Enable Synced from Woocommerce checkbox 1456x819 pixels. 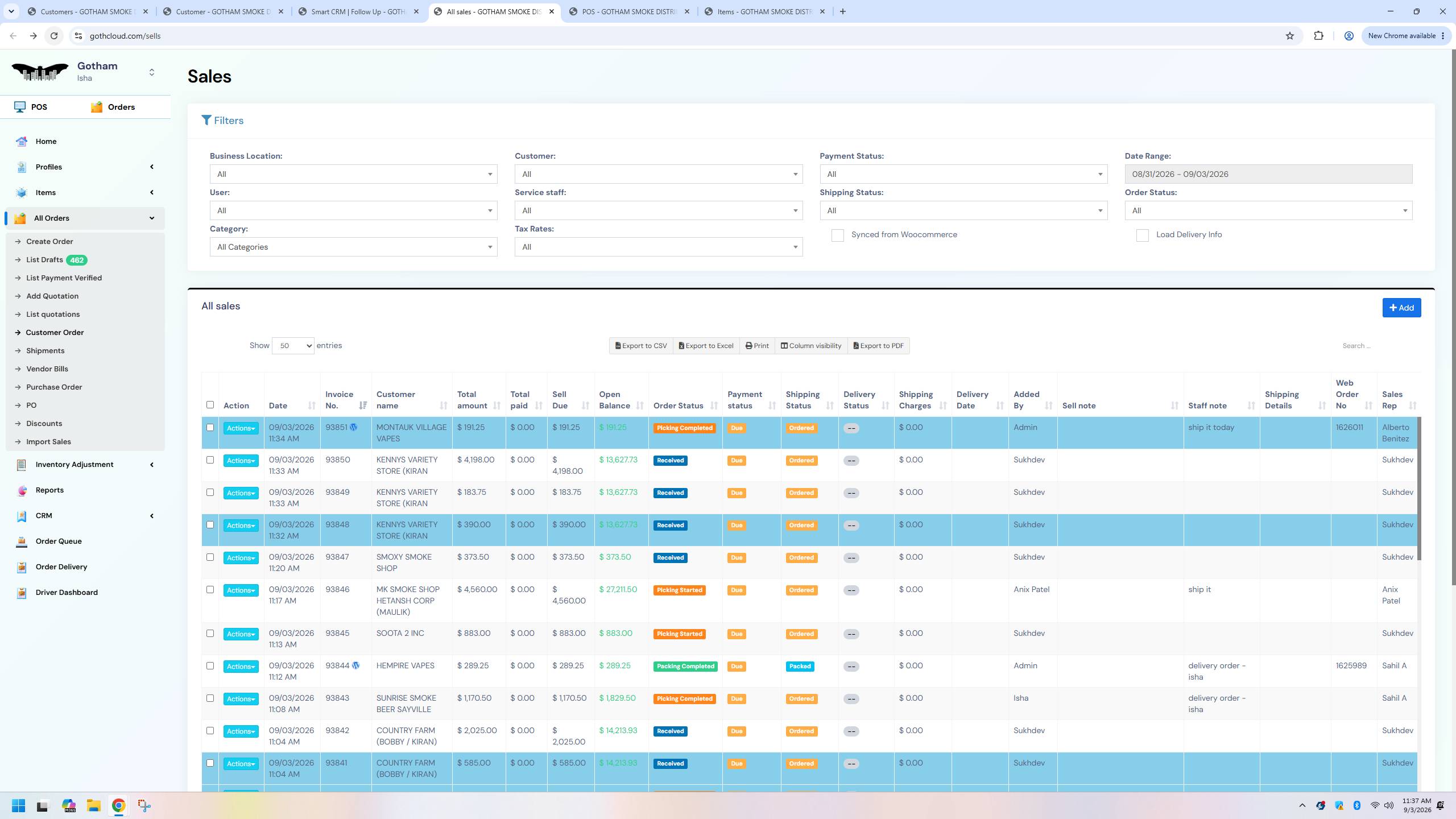[837, 235]
